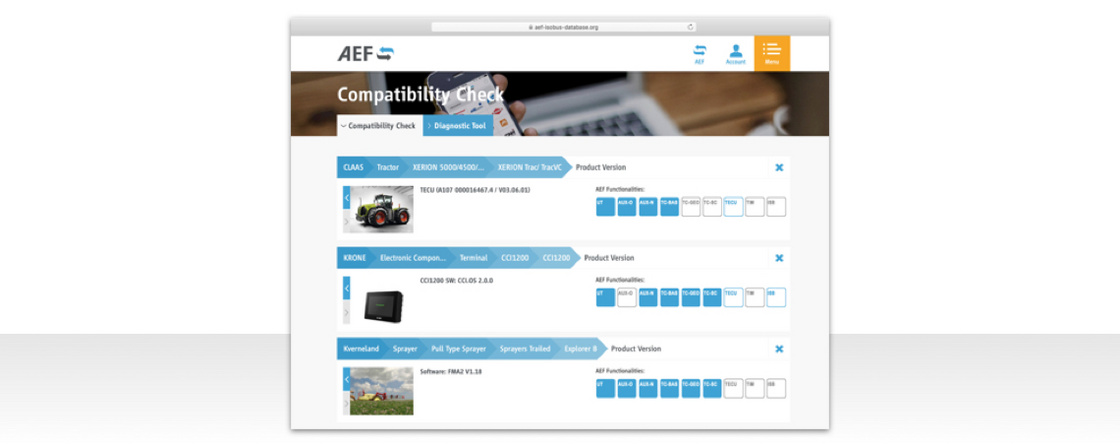The width and height of the screenshot is (1120, 447).
Task: Select Kverneland breadcrumb segment
Action: (x=361, y=348)
